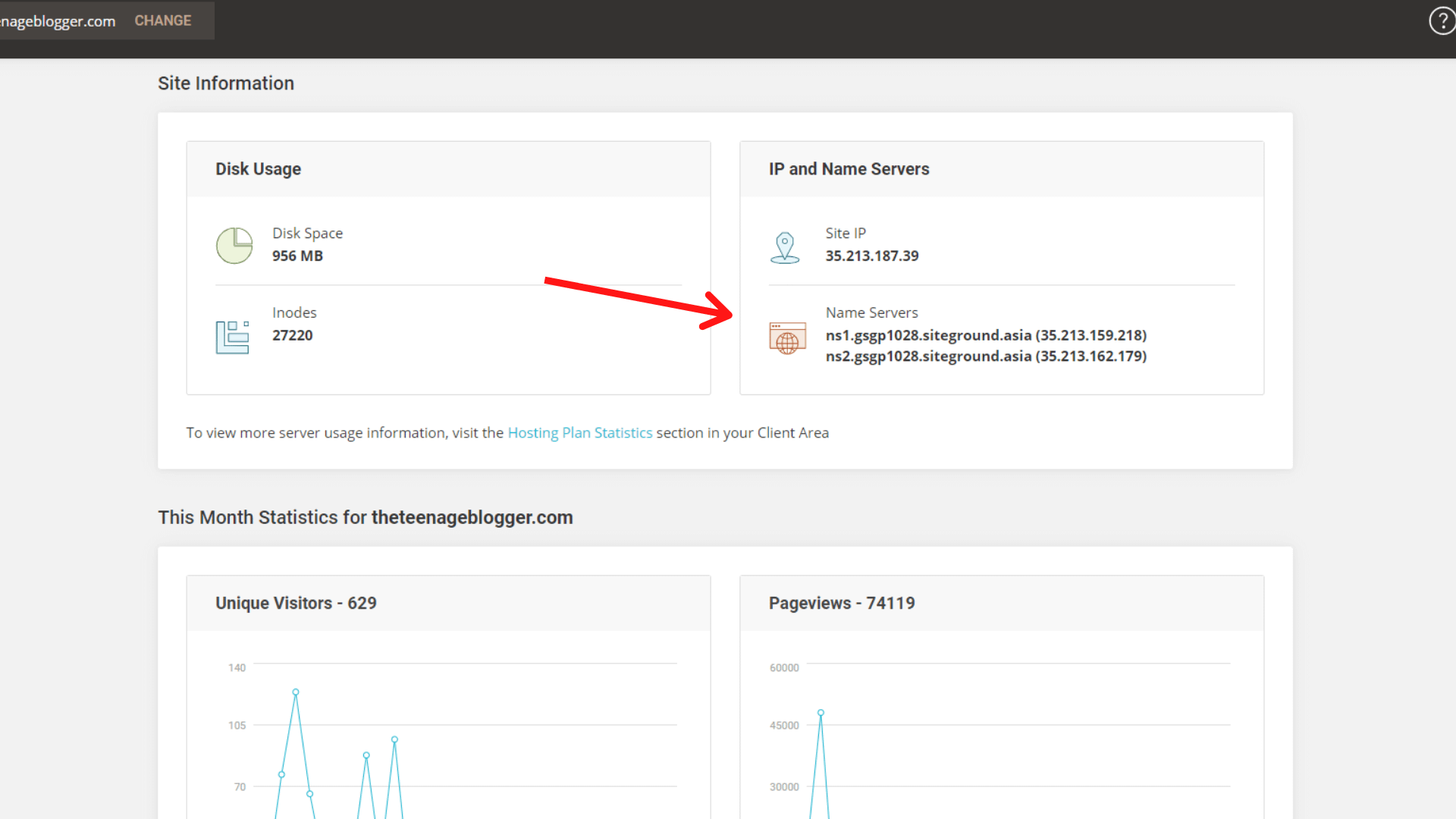1456x819 pixels.
Task: Click the theteenageblogger.com domain in statistics heading
Action: coord(472,517)
